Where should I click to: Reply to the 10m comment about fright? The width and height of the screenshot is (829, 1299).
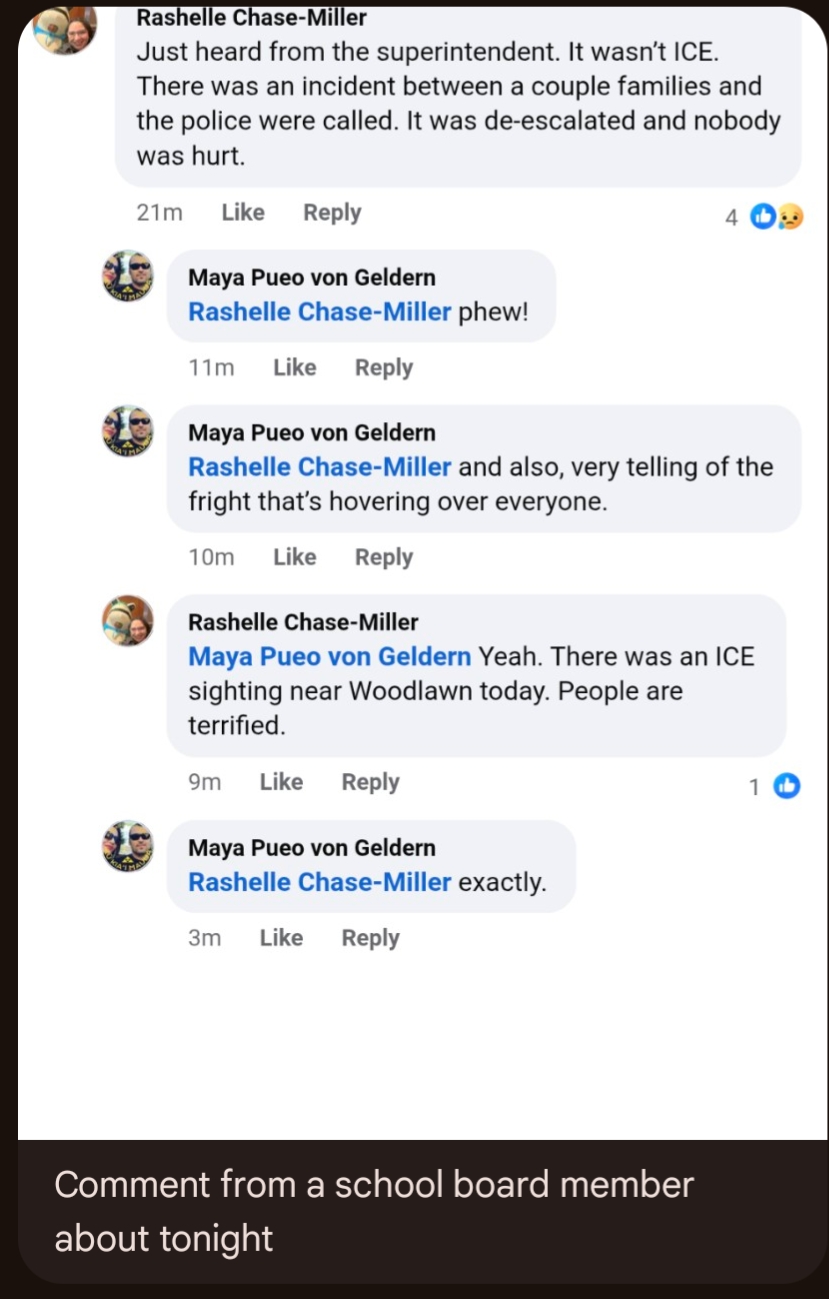384,557
